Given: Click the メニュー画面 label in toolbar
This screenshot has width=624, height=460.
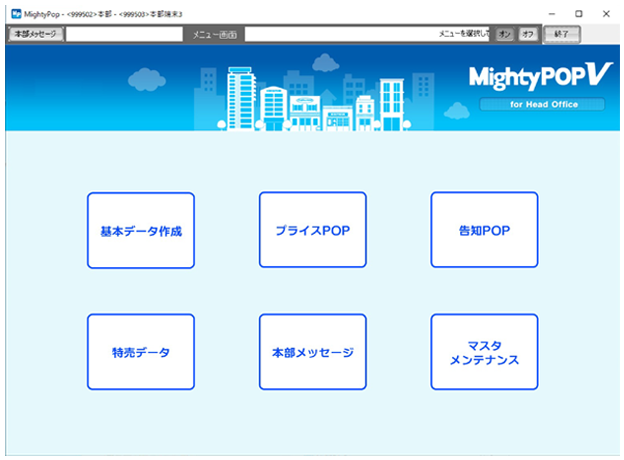Looking at the screenshot, I should click(x=215, y=34).
